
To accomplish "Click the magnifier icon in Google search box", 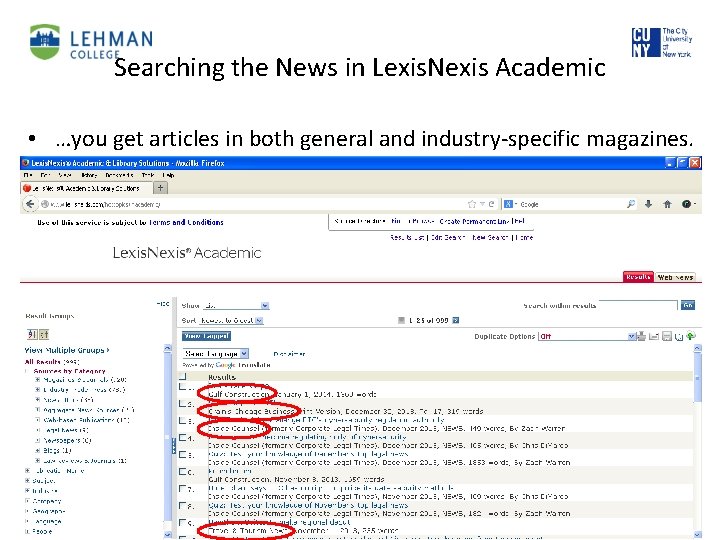I will (631, 204).
